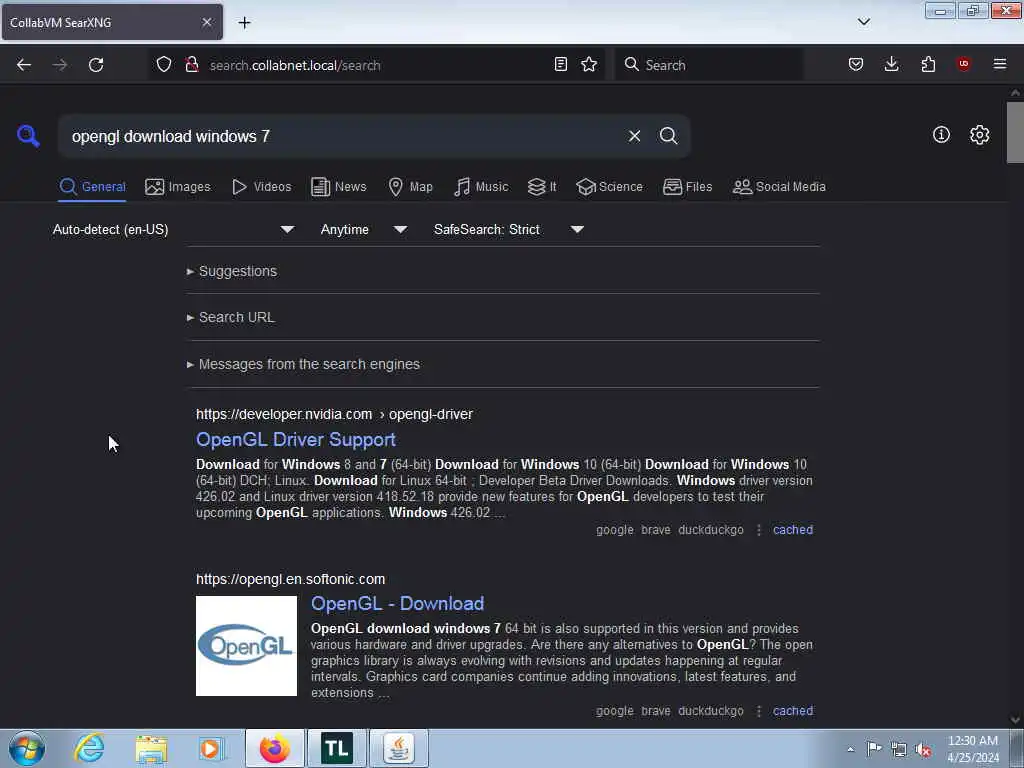Click the Action Center flag tray icon
This screenshot has height=768, width=1024.
pyautogui.click(x=874, y=749)
